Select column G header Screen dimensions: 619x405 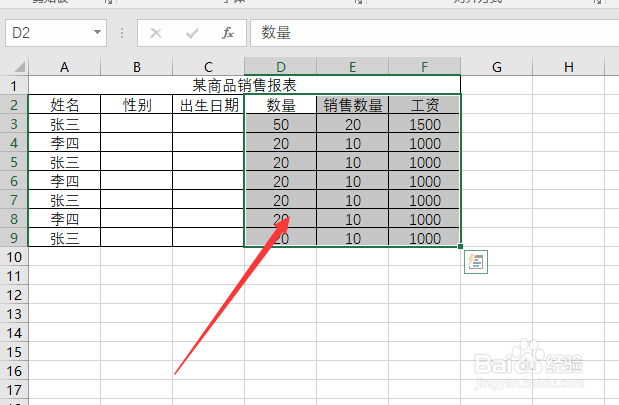[x=497, y=66]
